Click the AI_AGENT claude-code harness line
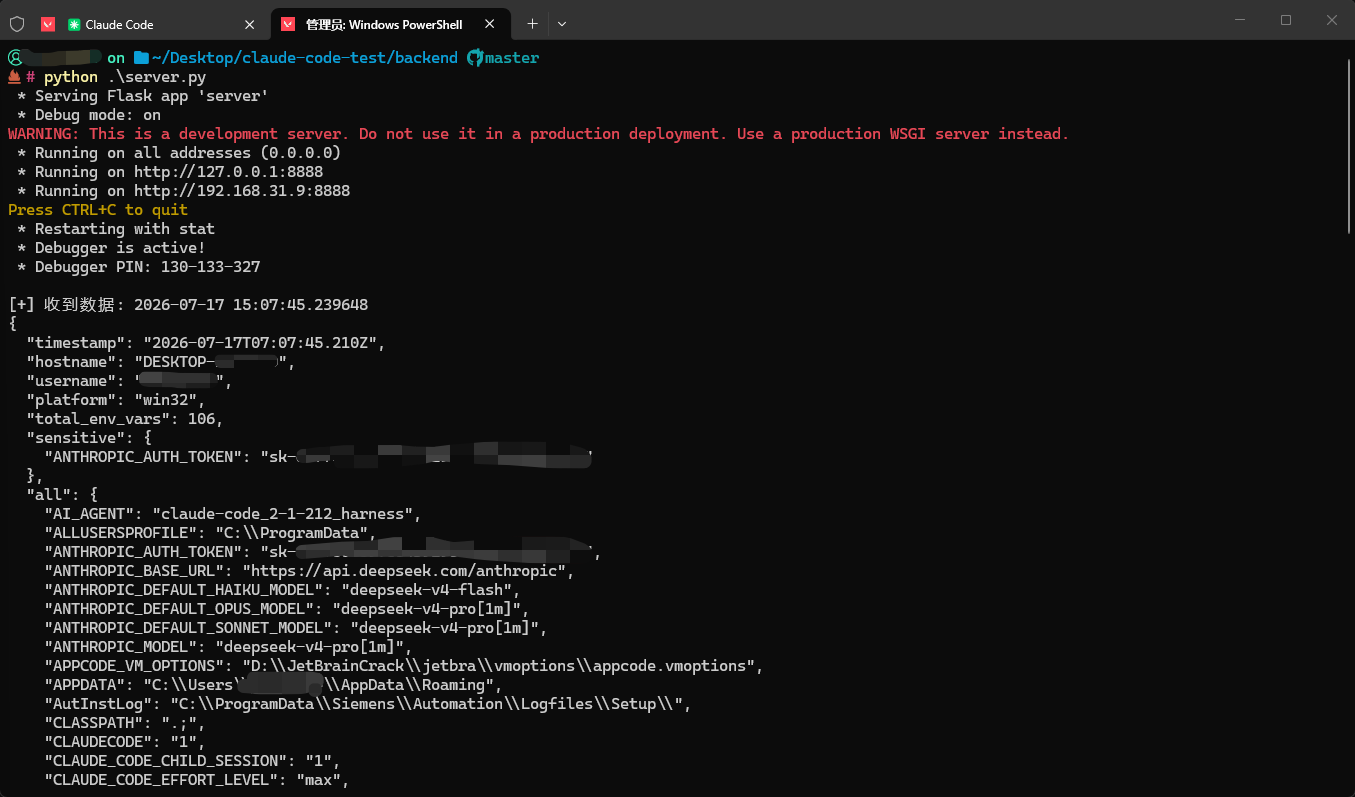 click(233, 514)
